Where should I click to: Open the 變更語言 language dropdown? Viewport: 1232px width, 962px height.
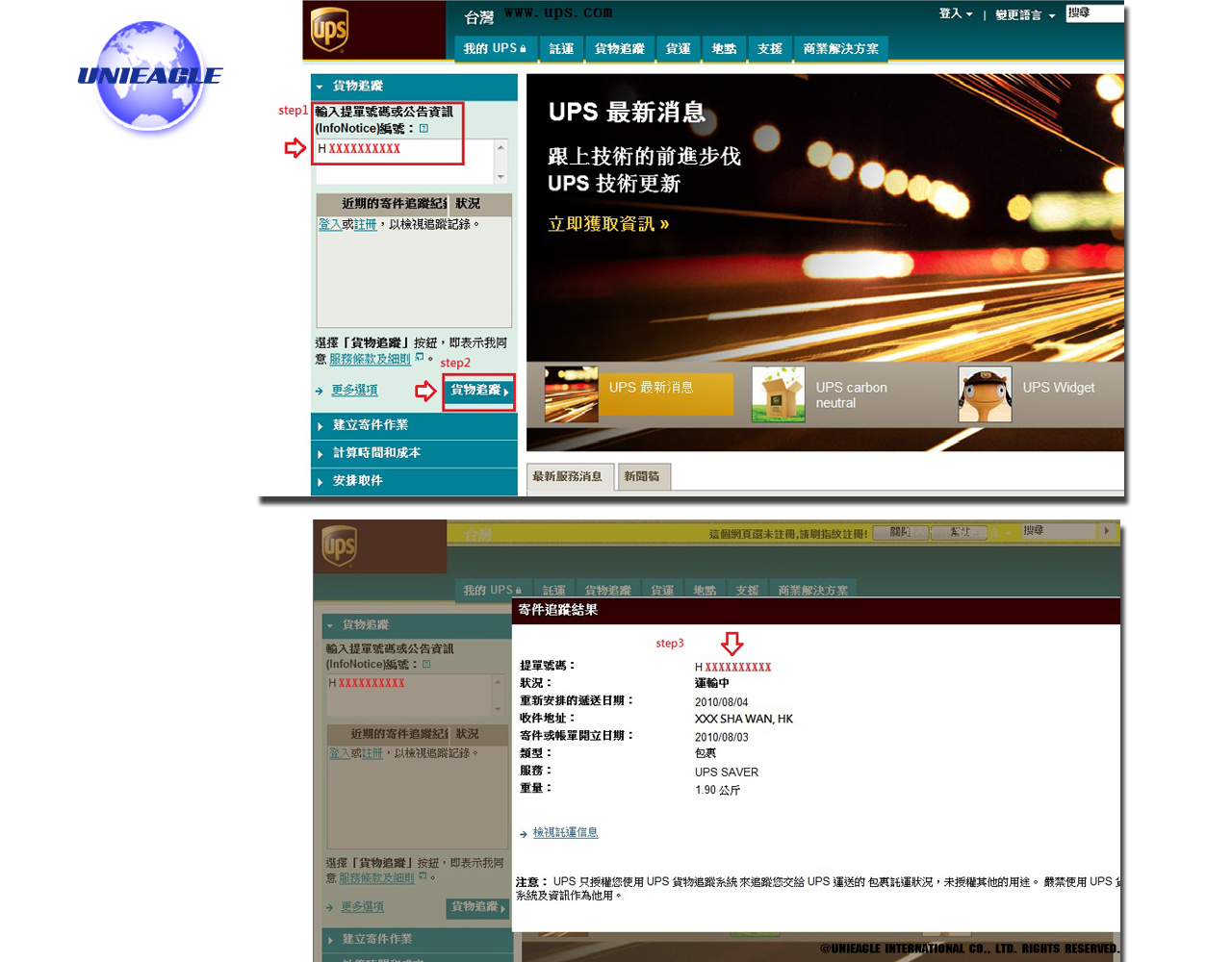[x=1025, y=14]
